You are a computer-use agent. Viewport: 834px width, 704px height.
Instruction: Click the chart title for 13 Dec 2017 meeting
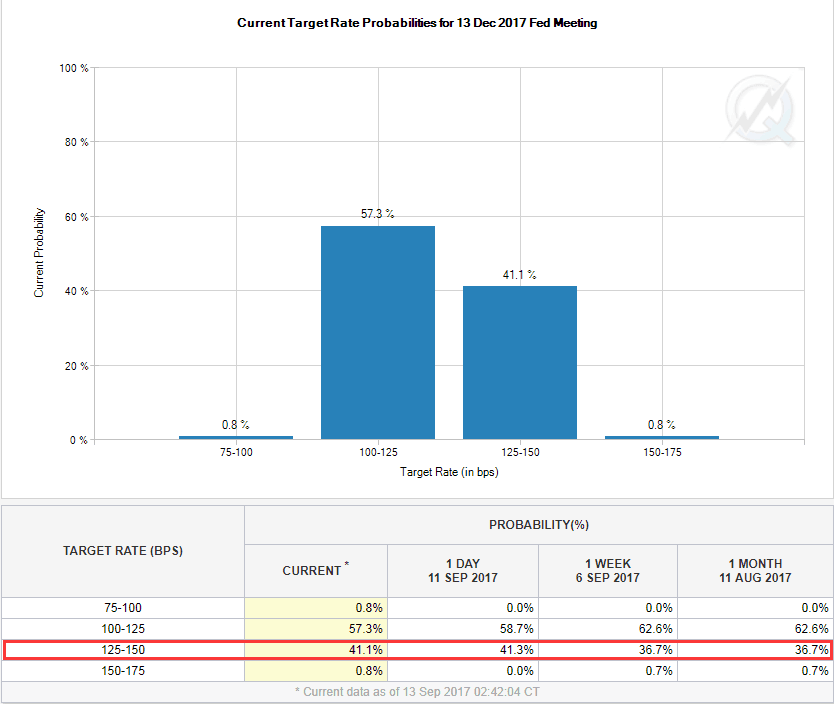pos(417,22)
